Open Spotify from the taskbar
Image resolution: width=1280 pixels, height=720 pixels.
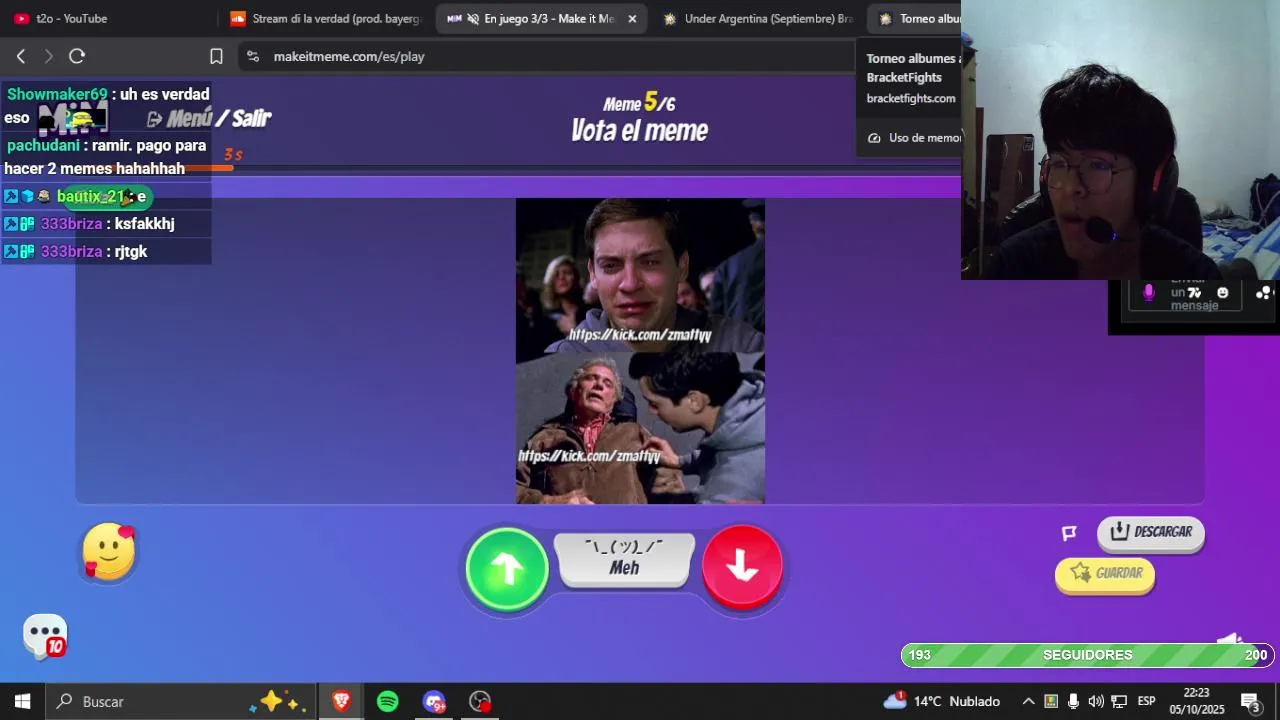(x=388, y=701)
